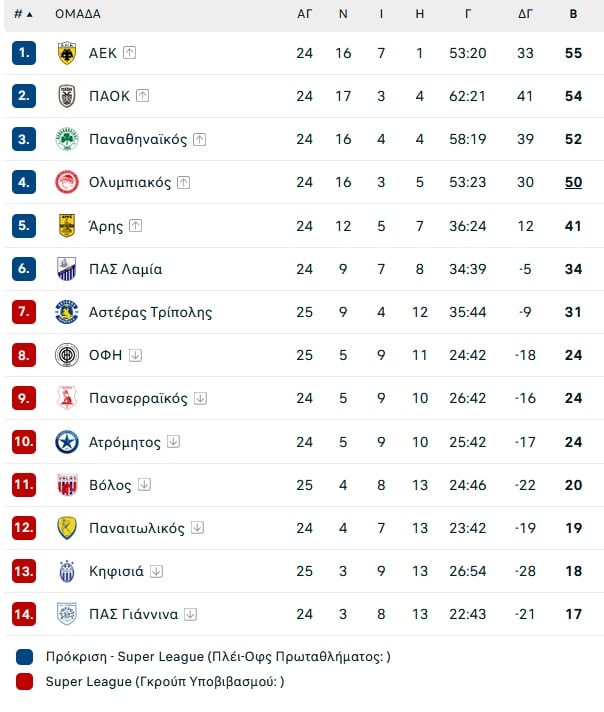This screenshot has width=604, height=712.
Task: Click the AEK club crest icon
Action: click(x=67, y=53)
